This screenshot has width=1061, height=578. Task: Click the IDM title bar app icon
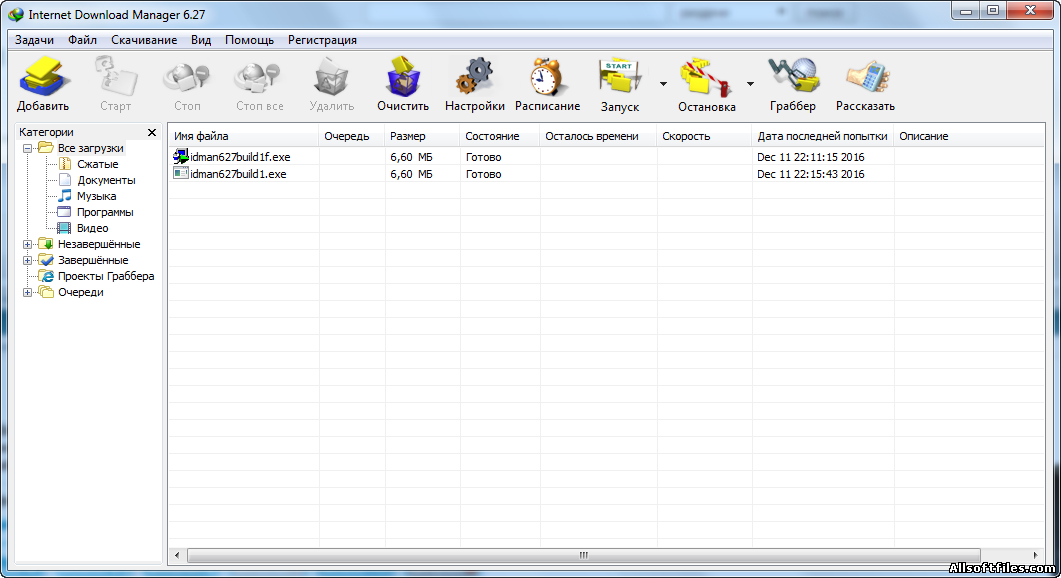coord(16,14)
